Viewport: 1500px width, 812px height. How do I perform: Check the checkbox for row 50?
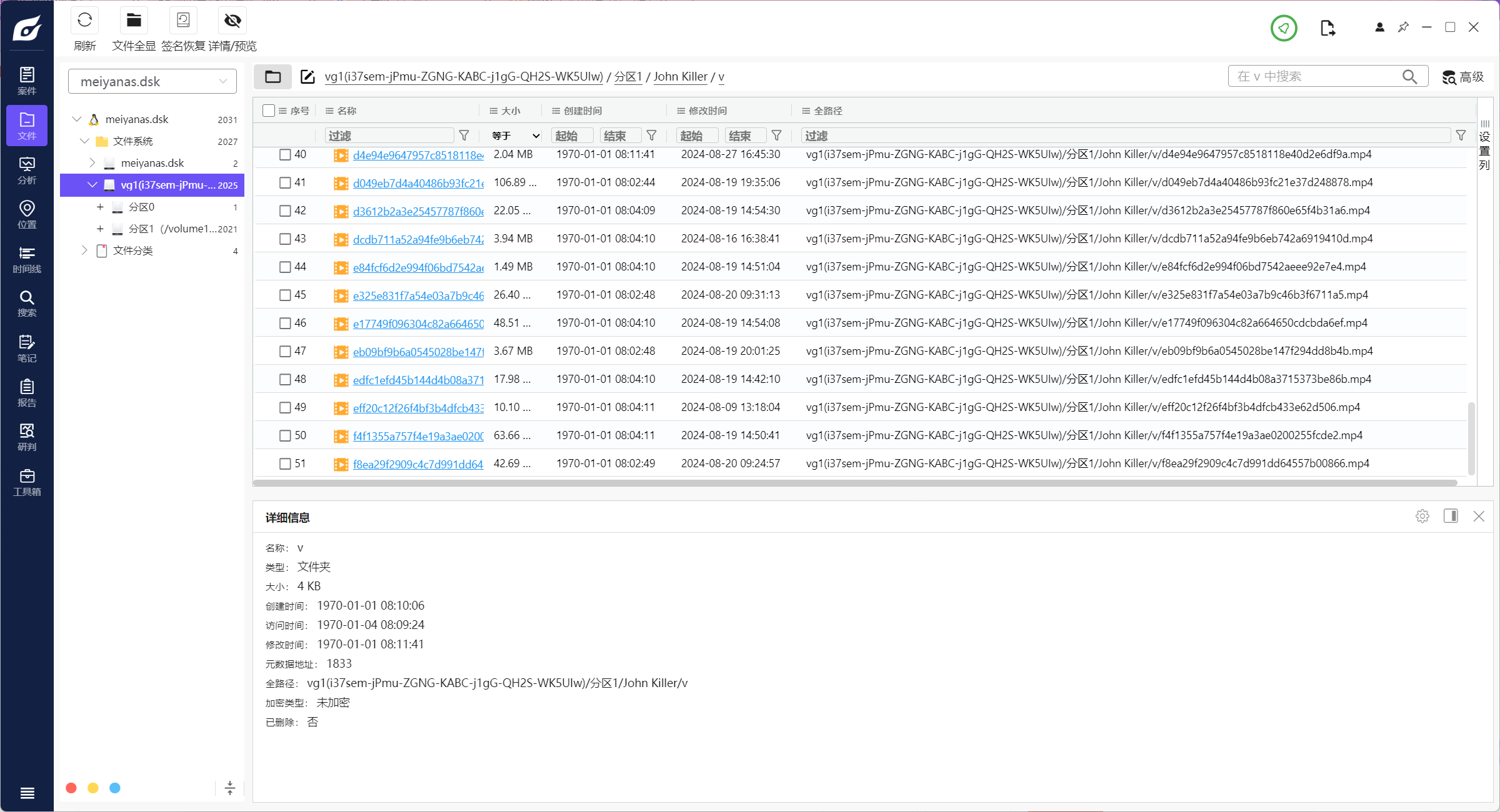click(285, 435)
